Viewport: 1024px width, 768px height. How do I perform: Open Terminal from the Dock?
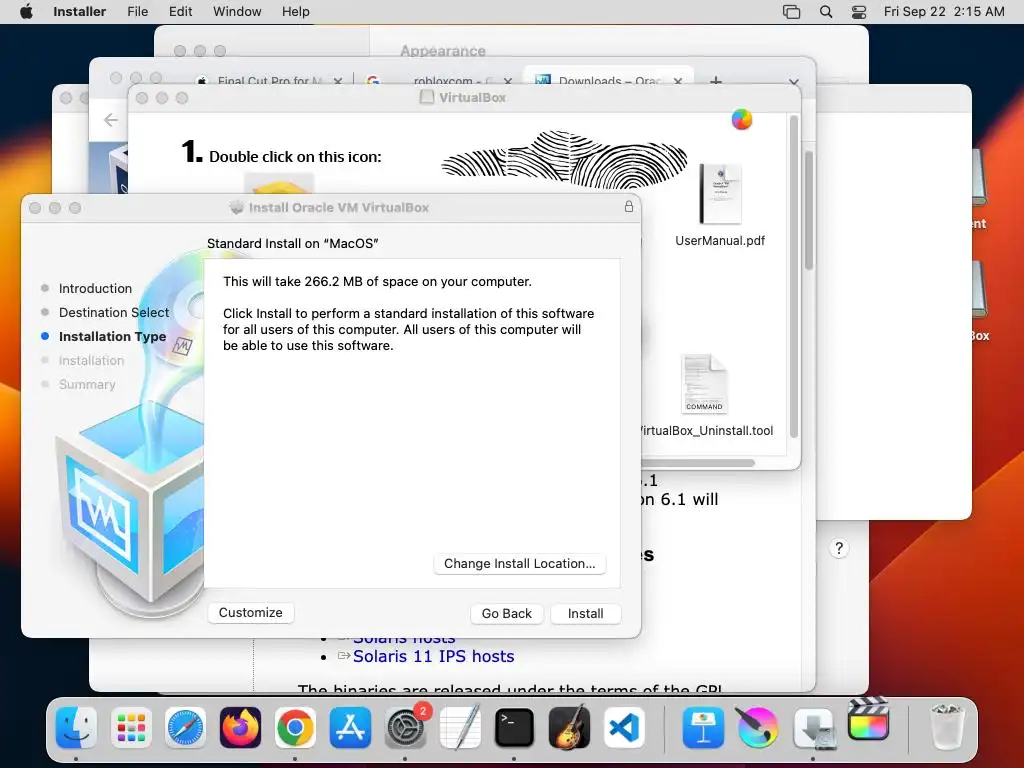(514, 728)
